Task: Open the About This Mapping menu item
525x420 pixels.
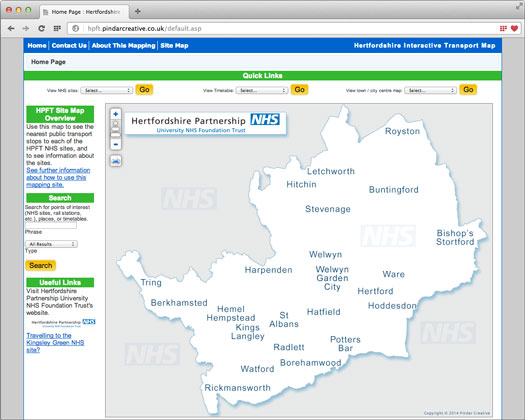Action: [124, 46]
